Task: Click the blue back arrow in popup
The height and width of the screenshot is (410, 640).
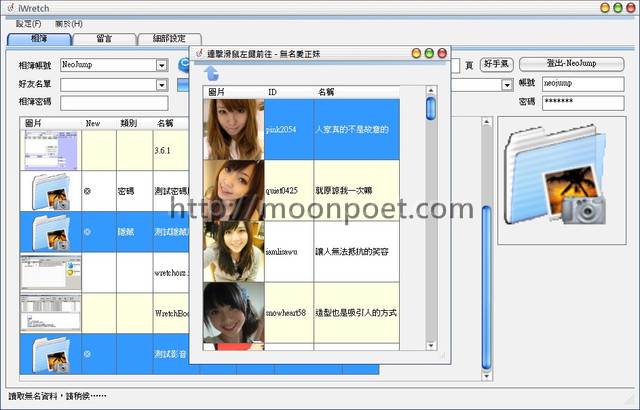Action: tap(211, 73)
